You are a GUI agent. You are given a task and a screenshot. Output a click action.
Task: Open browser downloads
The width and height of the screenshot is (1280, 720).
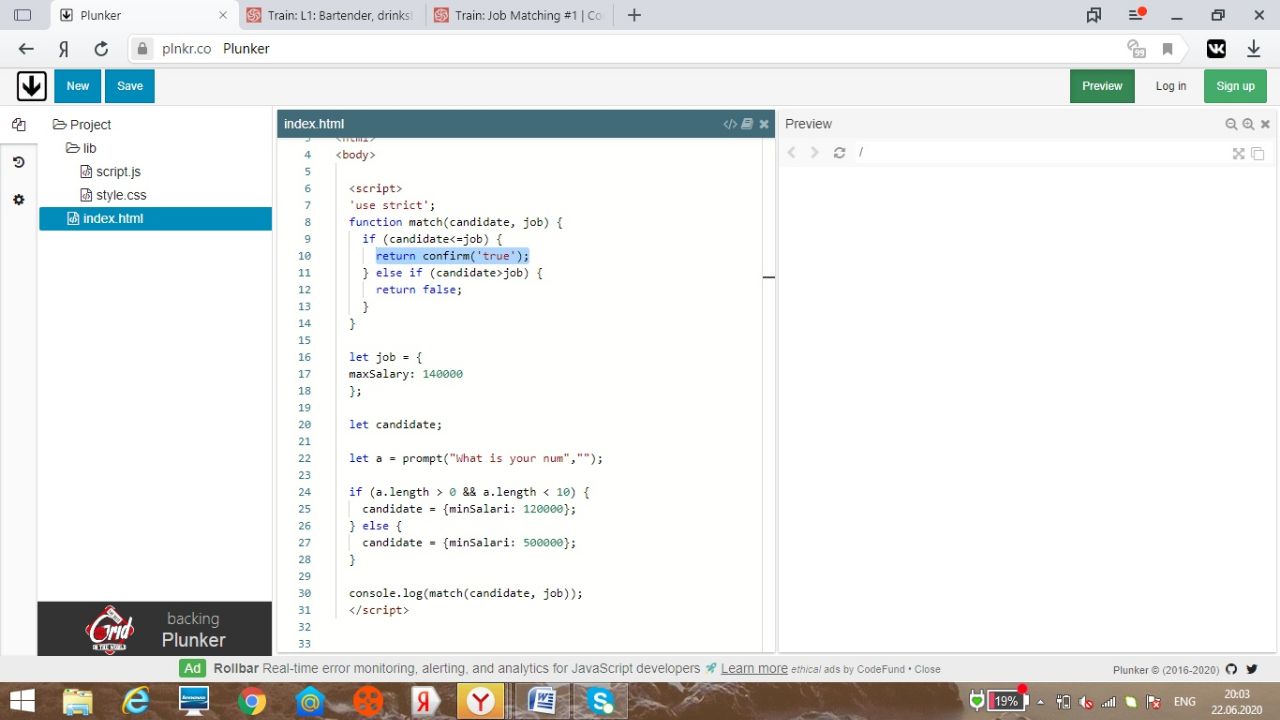coord(1253,48)
